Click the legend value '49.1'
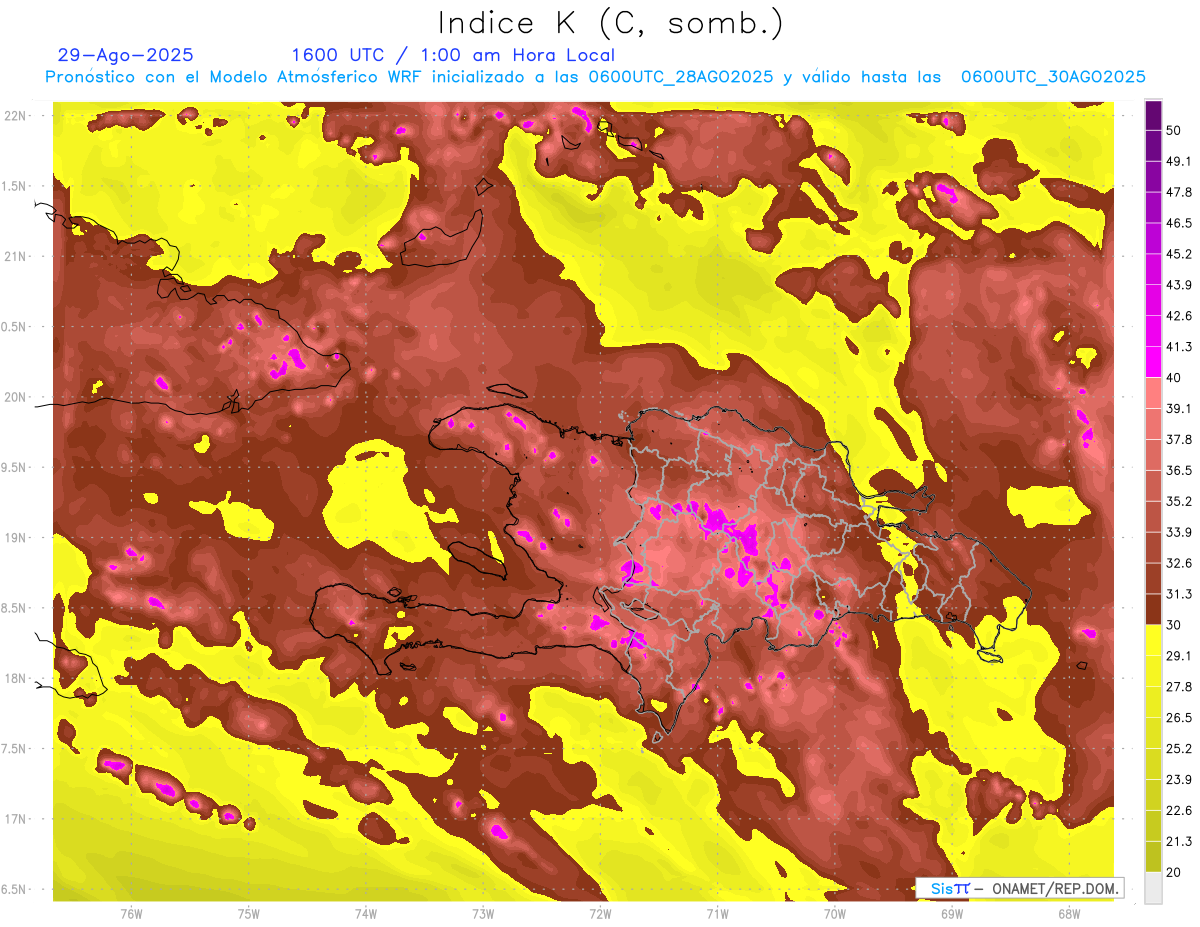1200x927 pixels. [1178, 161]
